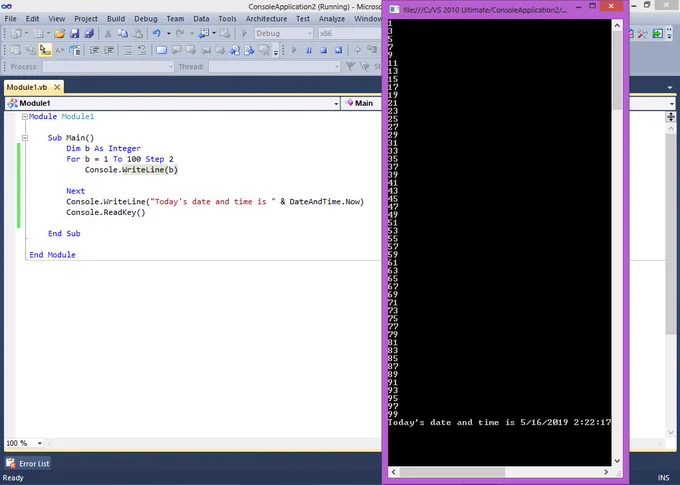Open the Team menu
This screenshot has height=485, width=680.
175,19
